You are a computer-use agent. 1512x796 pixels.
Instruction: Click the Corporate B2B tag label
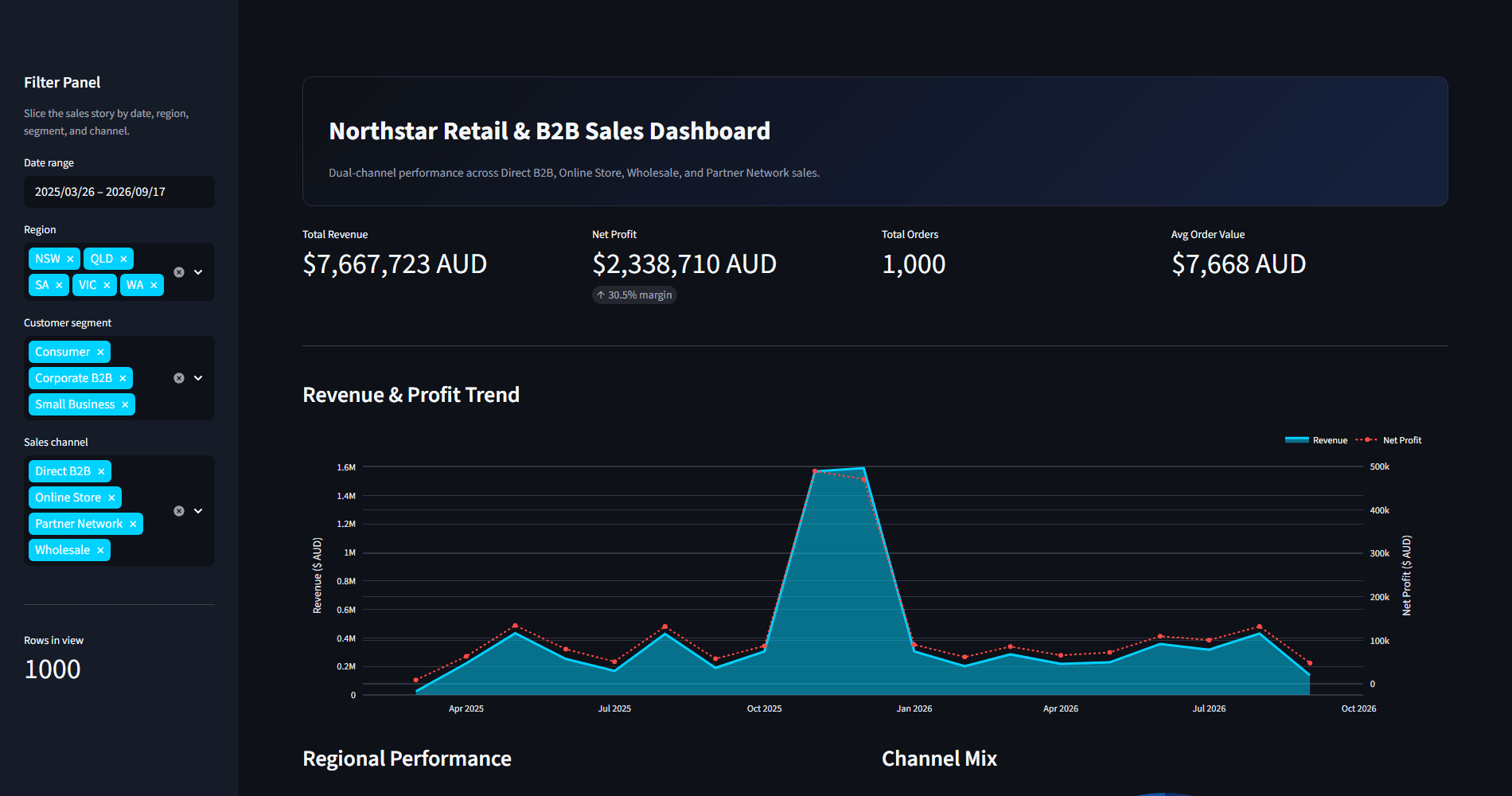[x=73, y=378]
